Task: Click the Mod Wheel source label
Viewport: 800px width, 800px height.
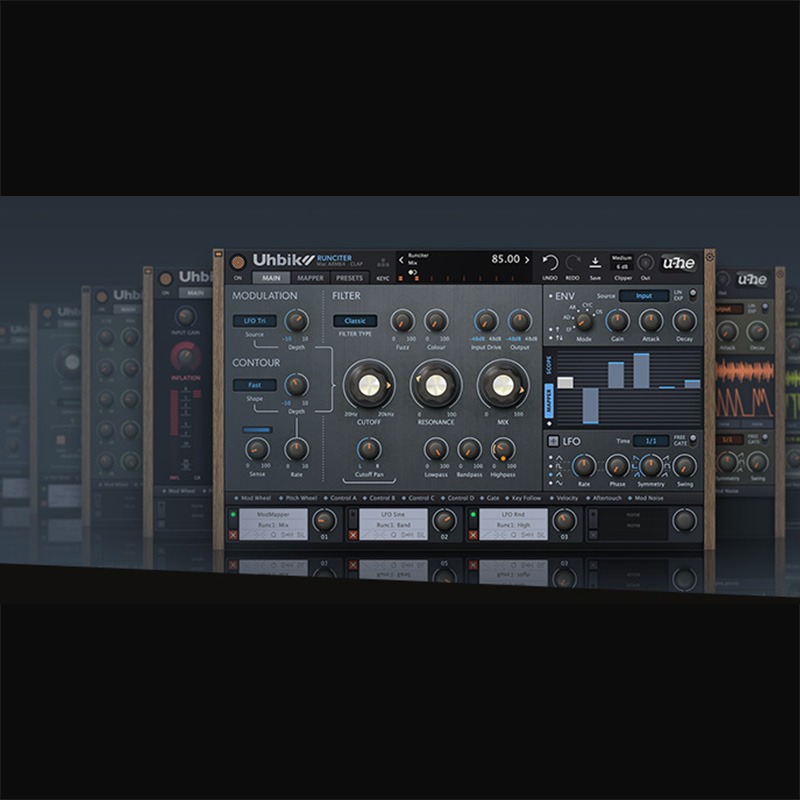Action: 256,498
